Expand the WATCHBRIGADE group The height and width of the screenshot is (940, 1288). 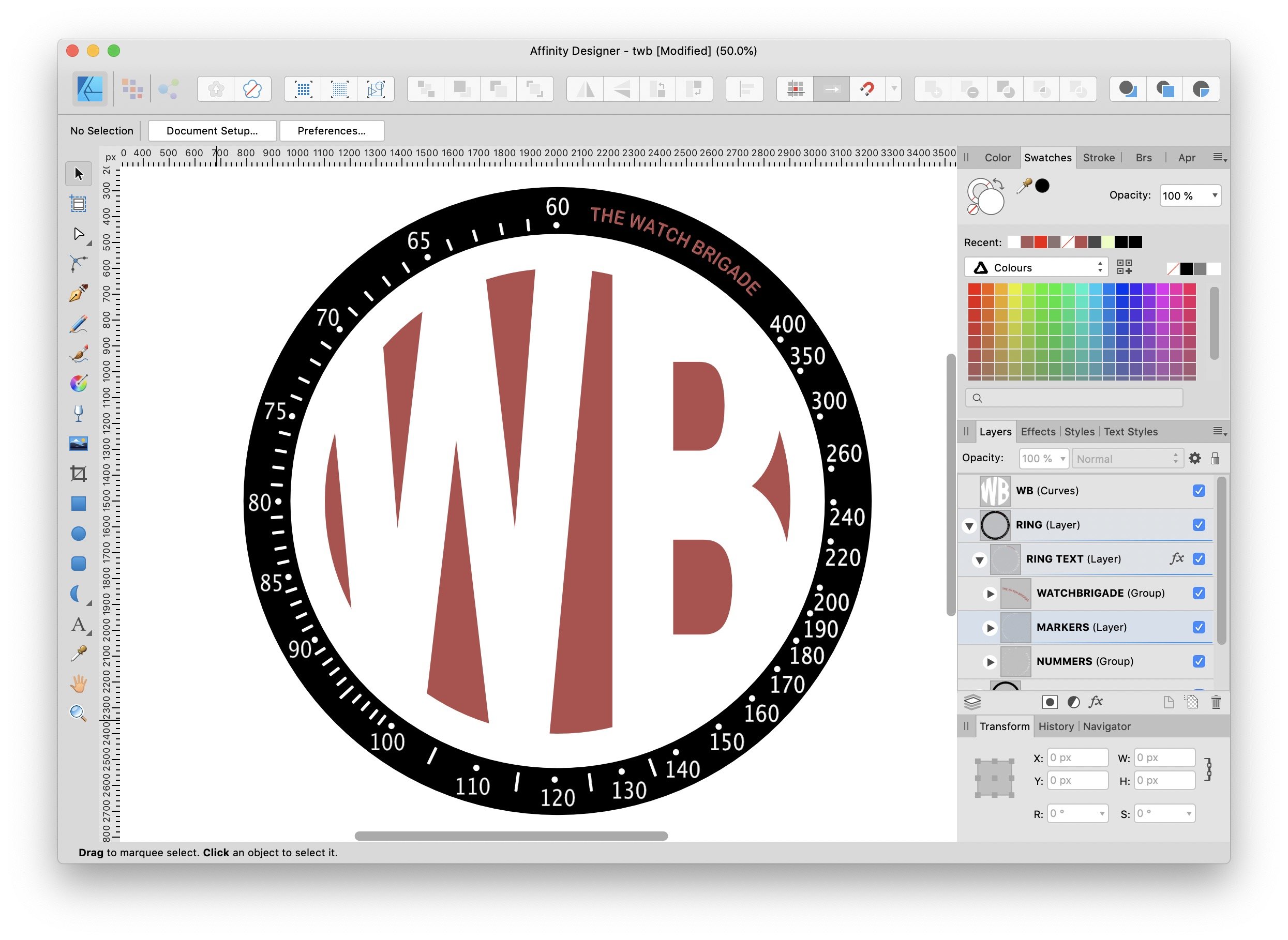(991, 594)
